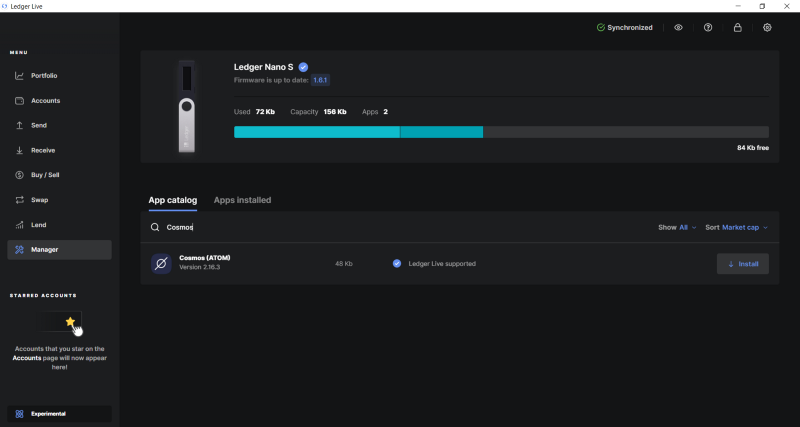Click the Apps 2 count

[x=385, y=112]
